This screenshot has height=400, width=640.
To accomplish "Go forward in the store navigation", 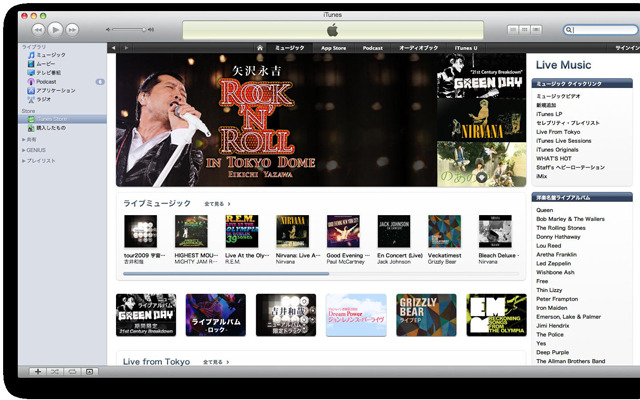I will [x=126, y=48].
